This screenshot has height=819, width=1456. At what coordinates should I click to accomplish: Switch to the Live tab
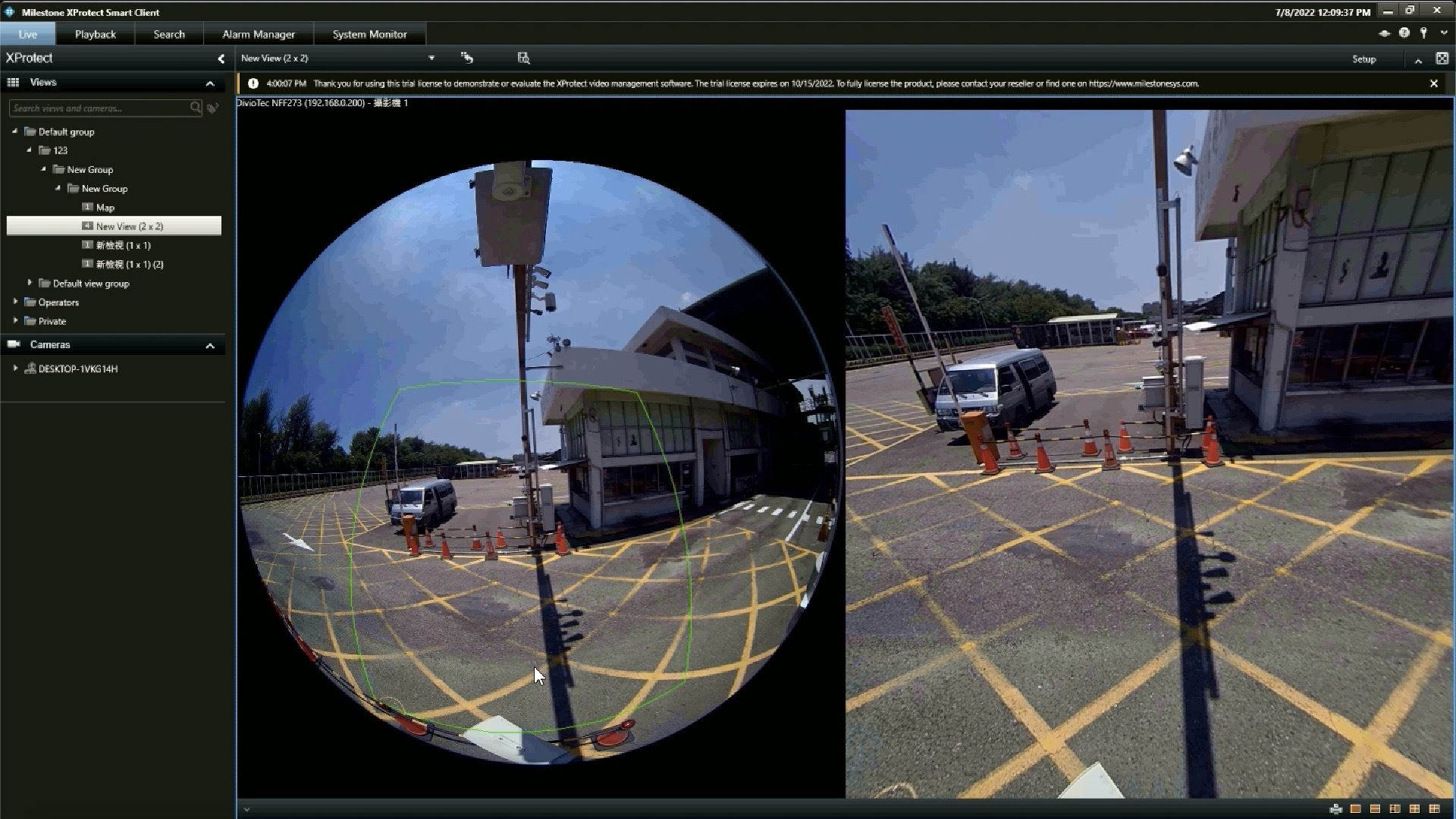point(27,34)
